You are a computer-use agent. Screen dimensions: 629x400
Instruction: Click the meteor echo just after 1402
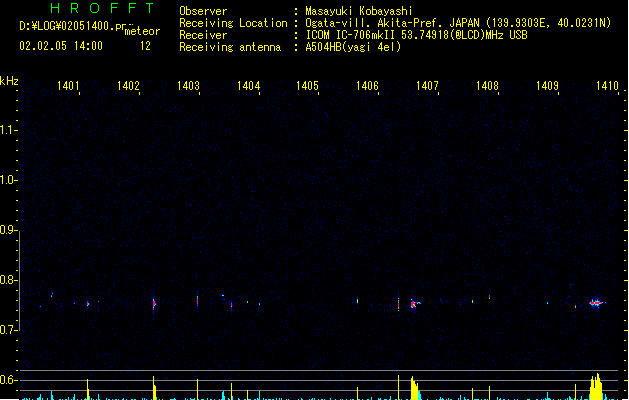(154, 303)
